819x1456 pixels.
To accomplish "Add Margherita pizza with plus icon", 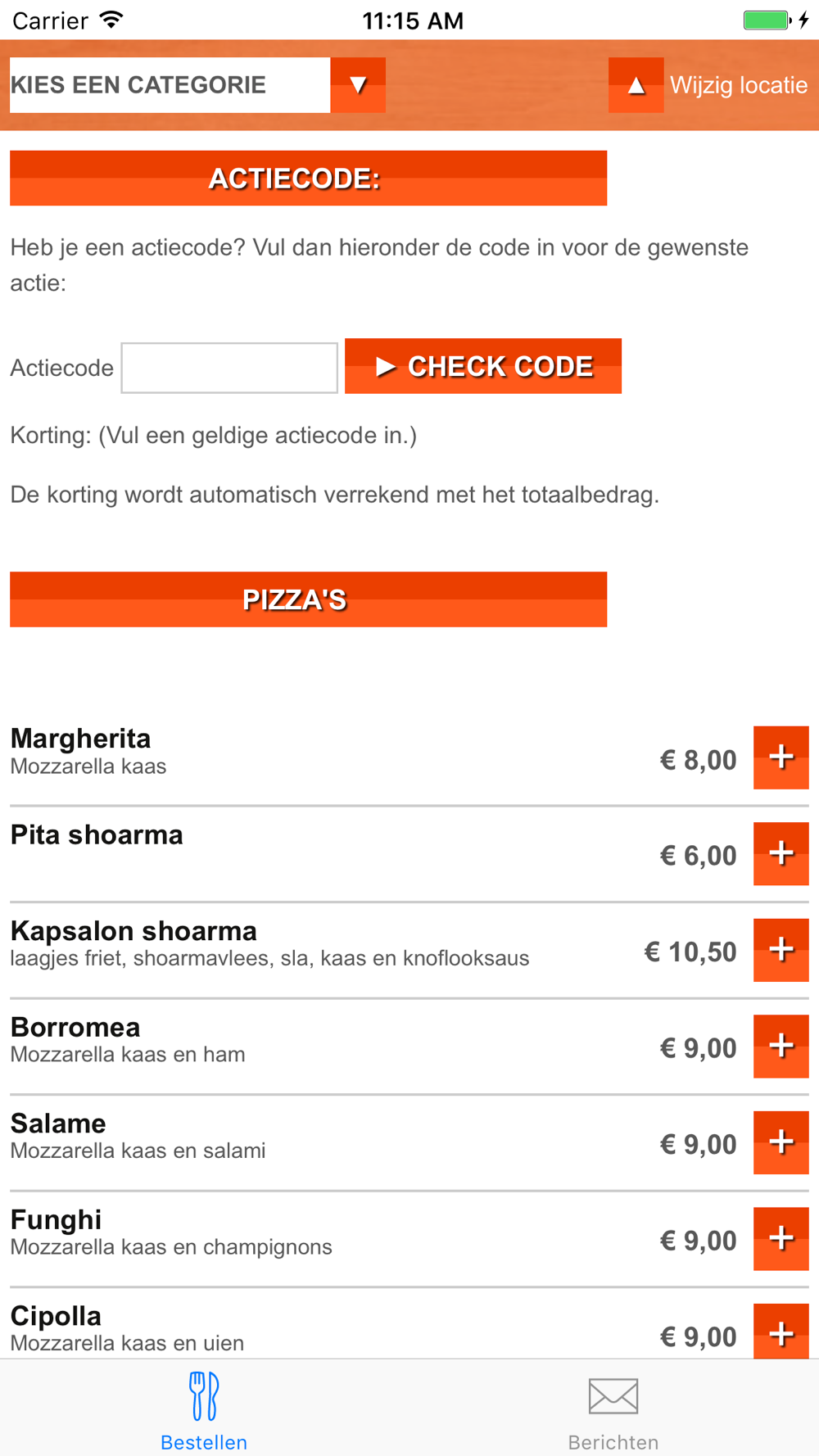I will click(781, 757).
